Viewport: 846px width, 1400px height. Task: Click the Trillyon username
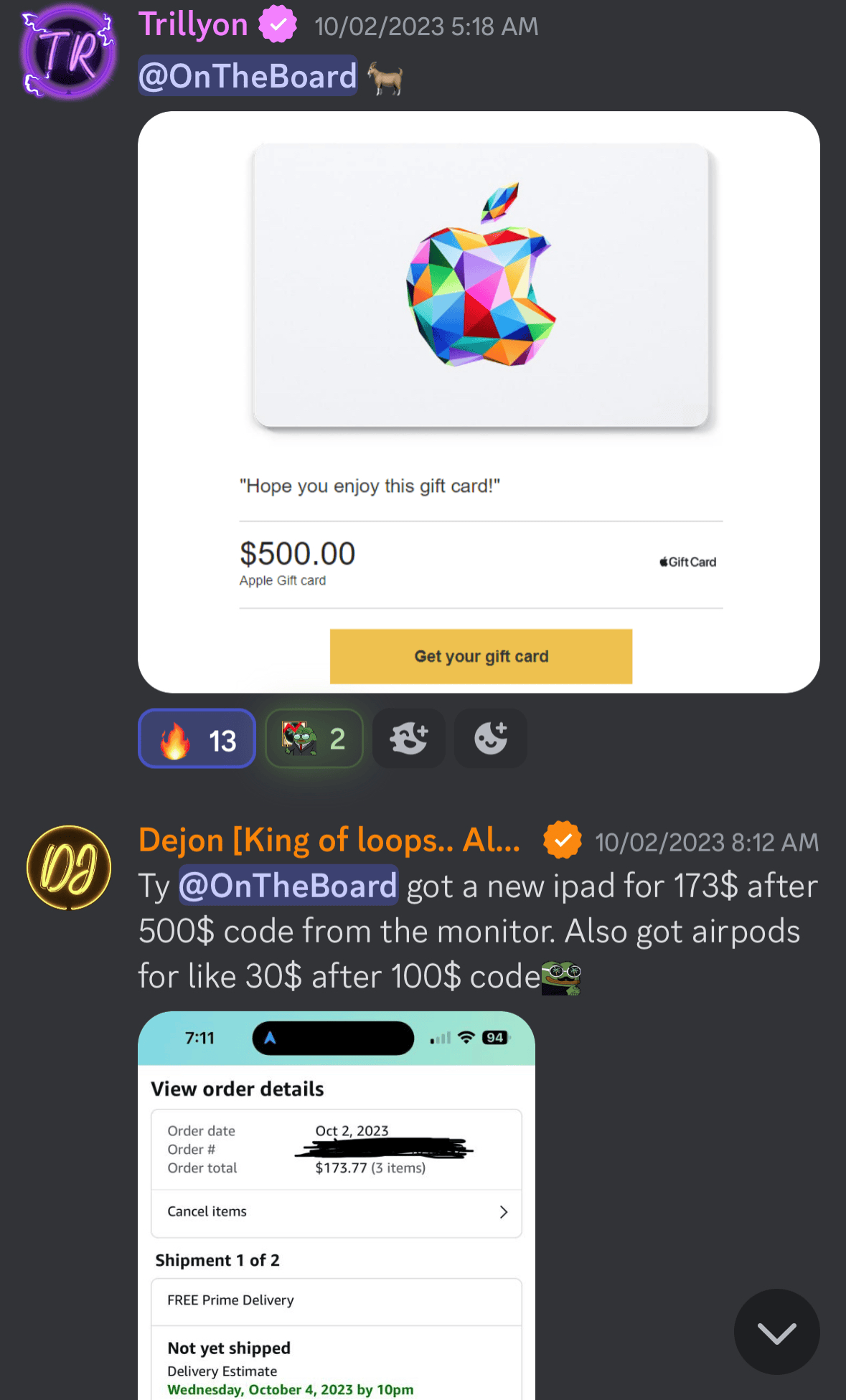(193, 24)
